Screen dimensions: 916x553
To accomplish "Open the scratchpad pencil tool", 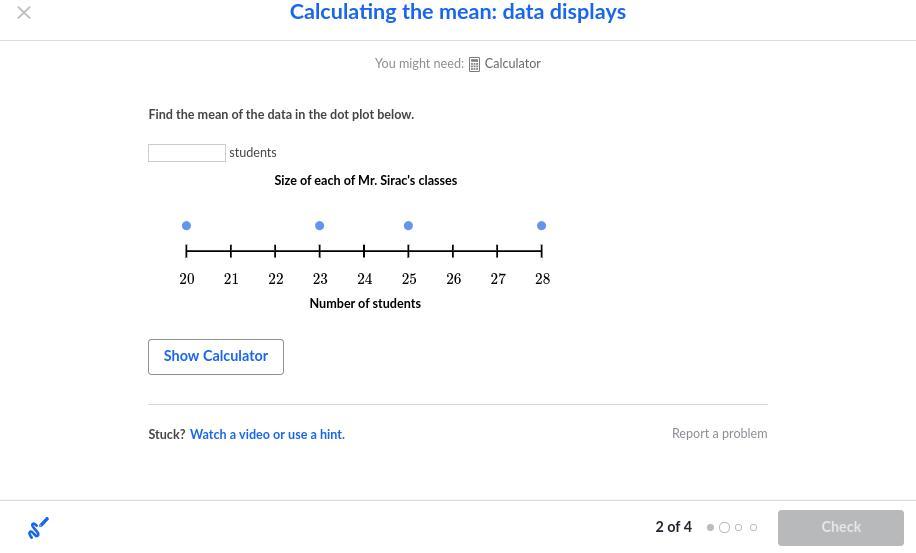I will tap(38, 527).
